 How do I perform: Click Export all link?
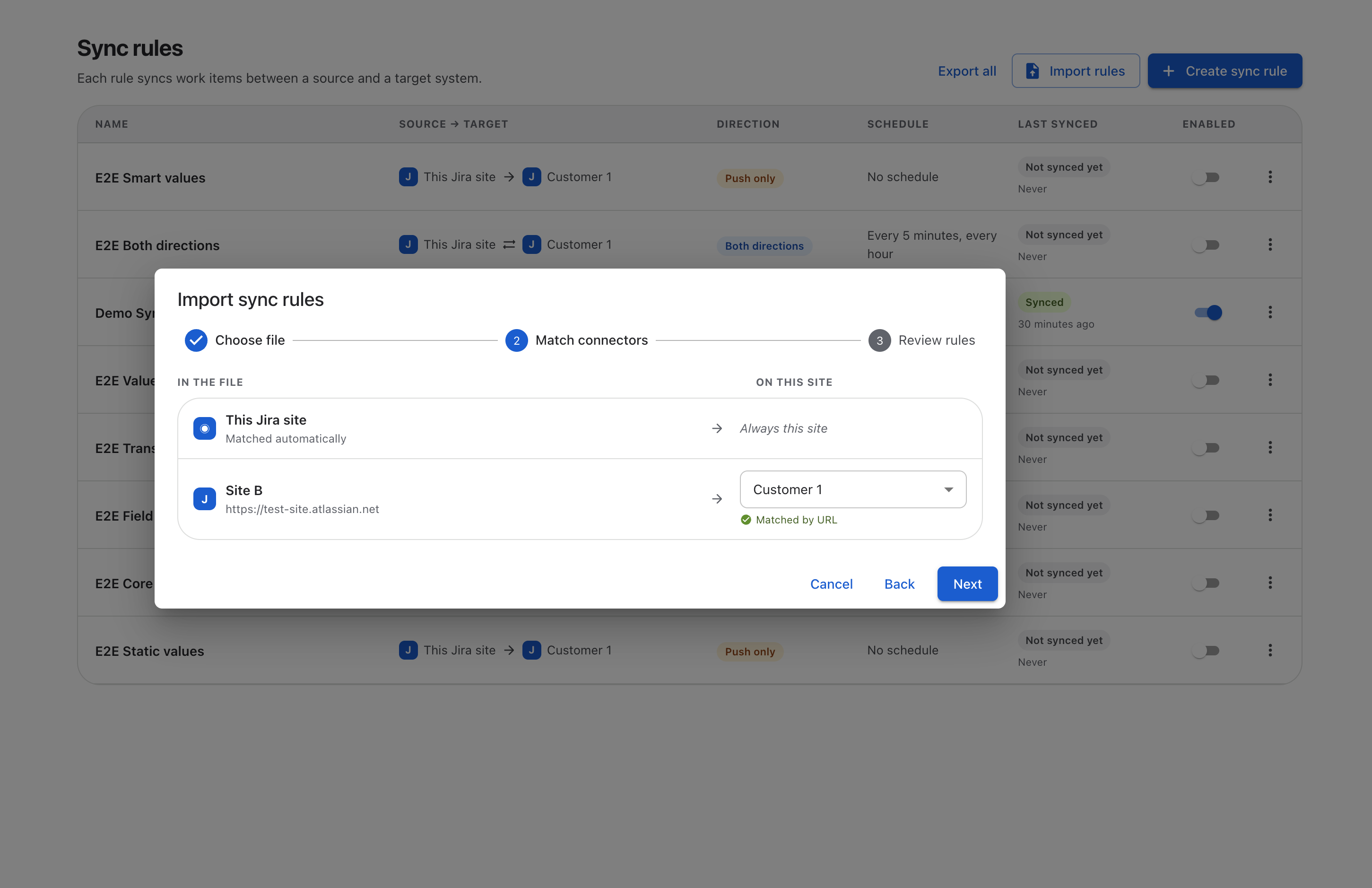point(967,71)
